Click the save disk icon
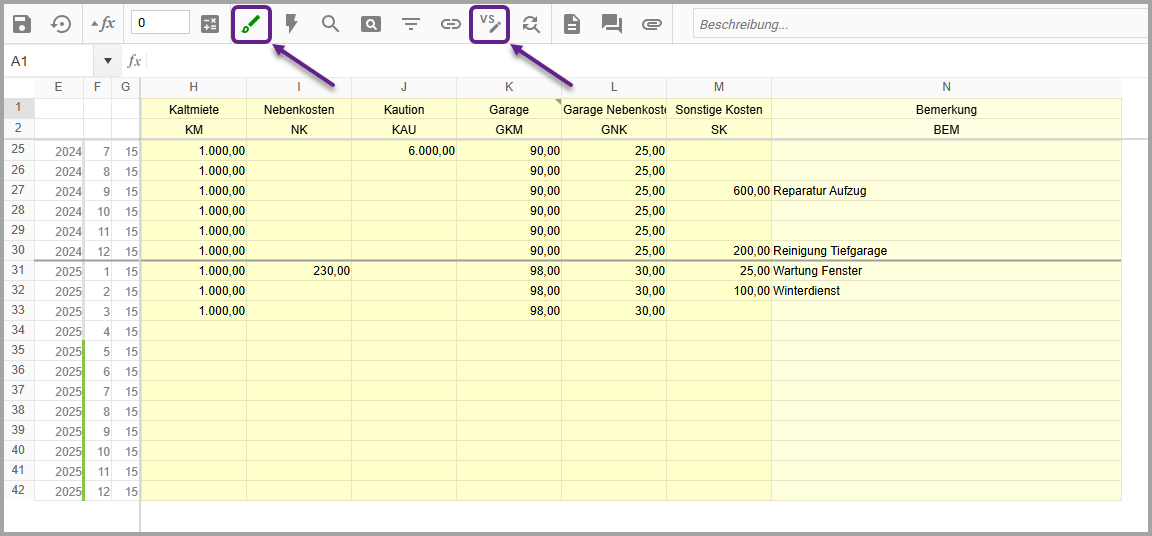This screenshot has width=1152, height=536. (22, 24)
